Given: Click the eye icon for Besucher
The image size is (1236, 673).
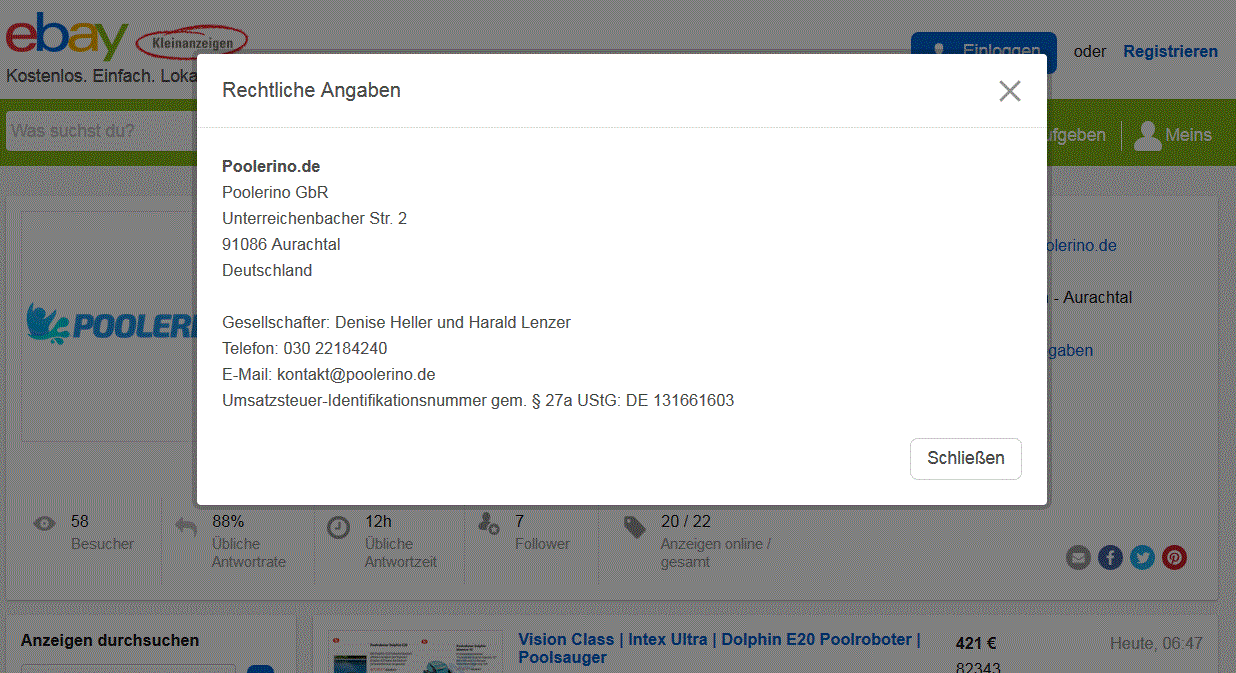Looking at the screenshot, I should [x=45, y=523].
